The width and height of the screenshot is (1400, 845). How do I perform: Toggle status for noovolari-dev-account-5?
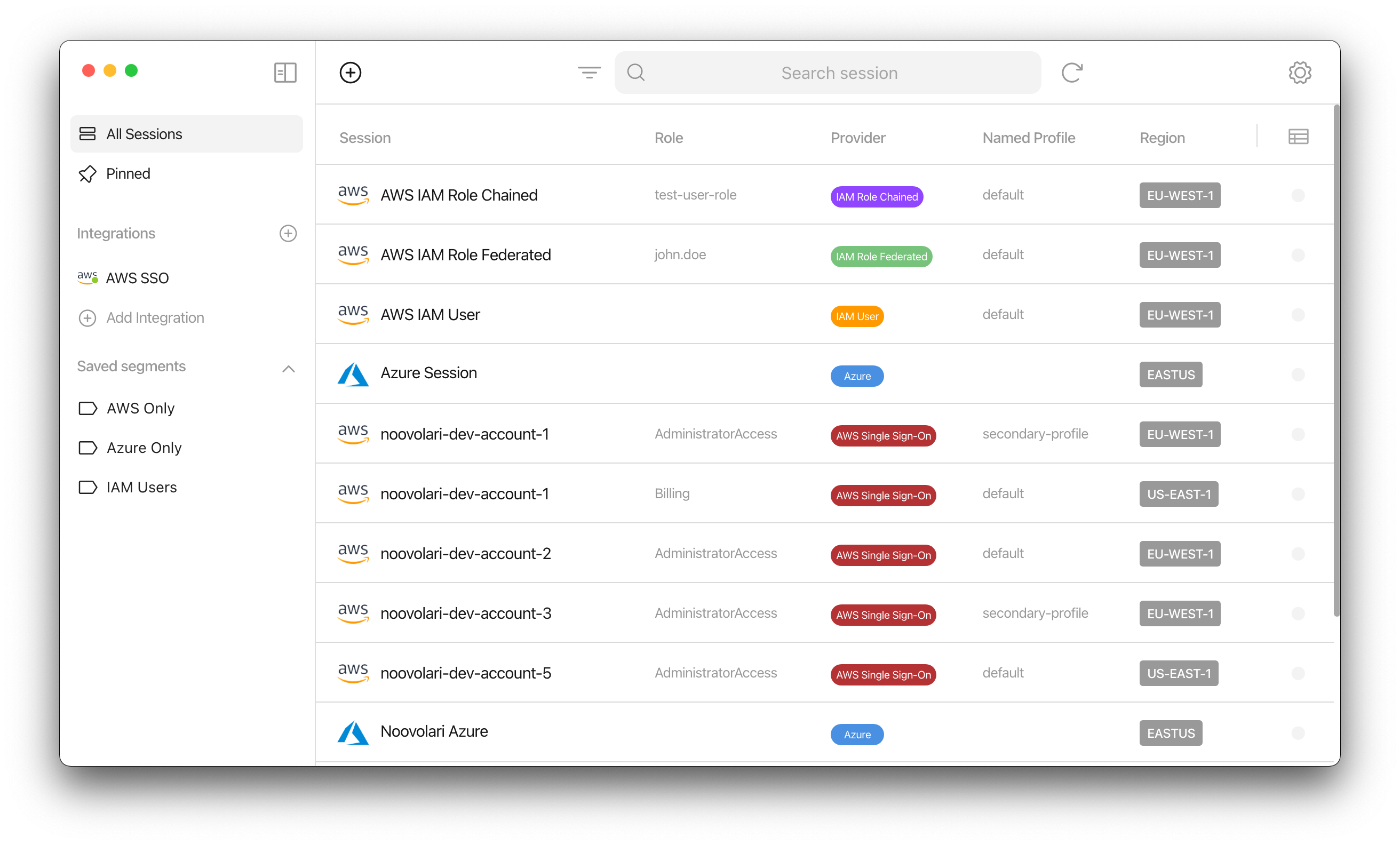pyautogui.click(x=1298, y=673)
